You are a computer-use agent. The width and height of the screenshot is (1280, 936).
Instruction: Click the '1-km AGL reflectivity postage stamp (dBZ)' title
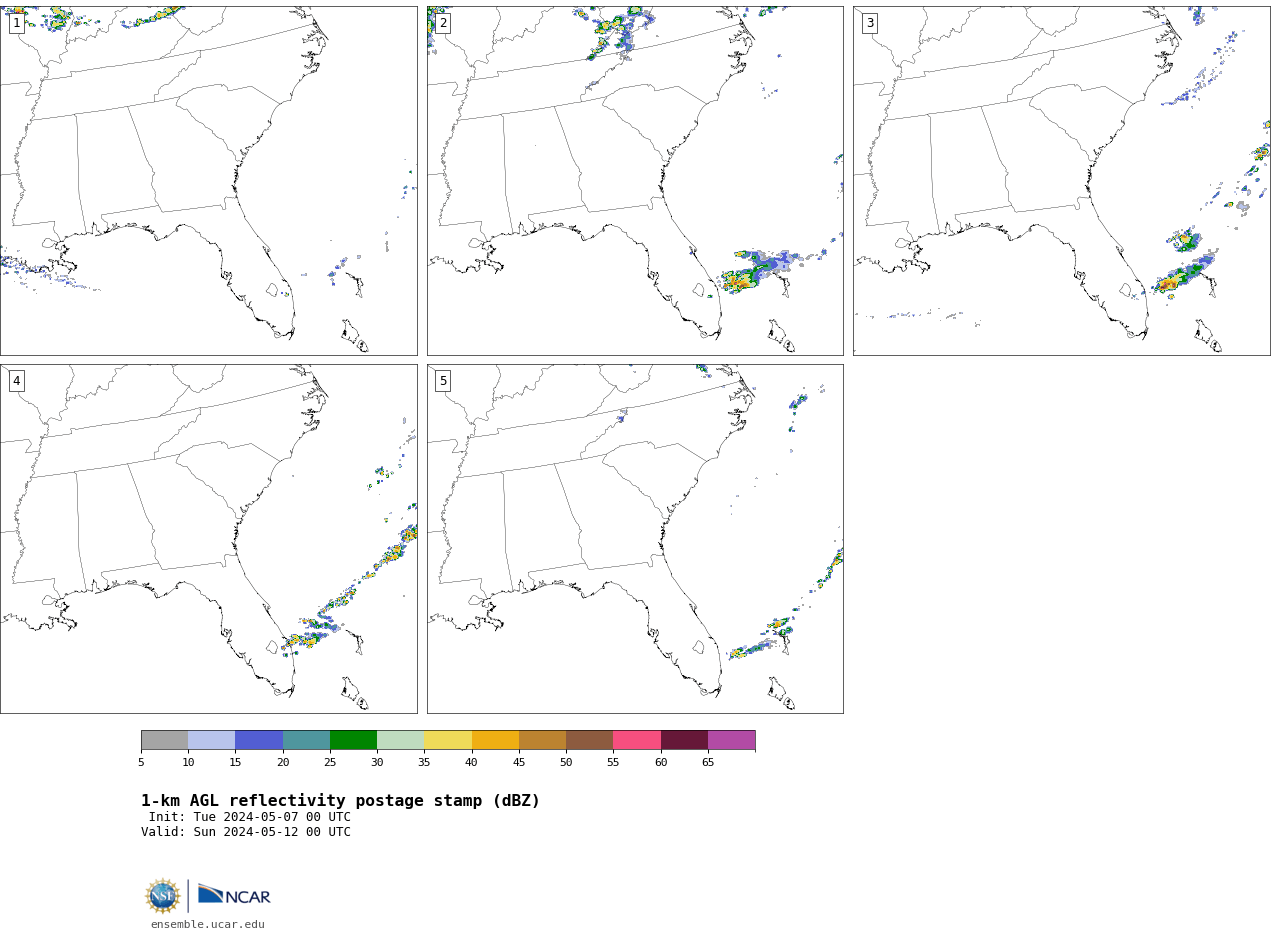point(340,801)
